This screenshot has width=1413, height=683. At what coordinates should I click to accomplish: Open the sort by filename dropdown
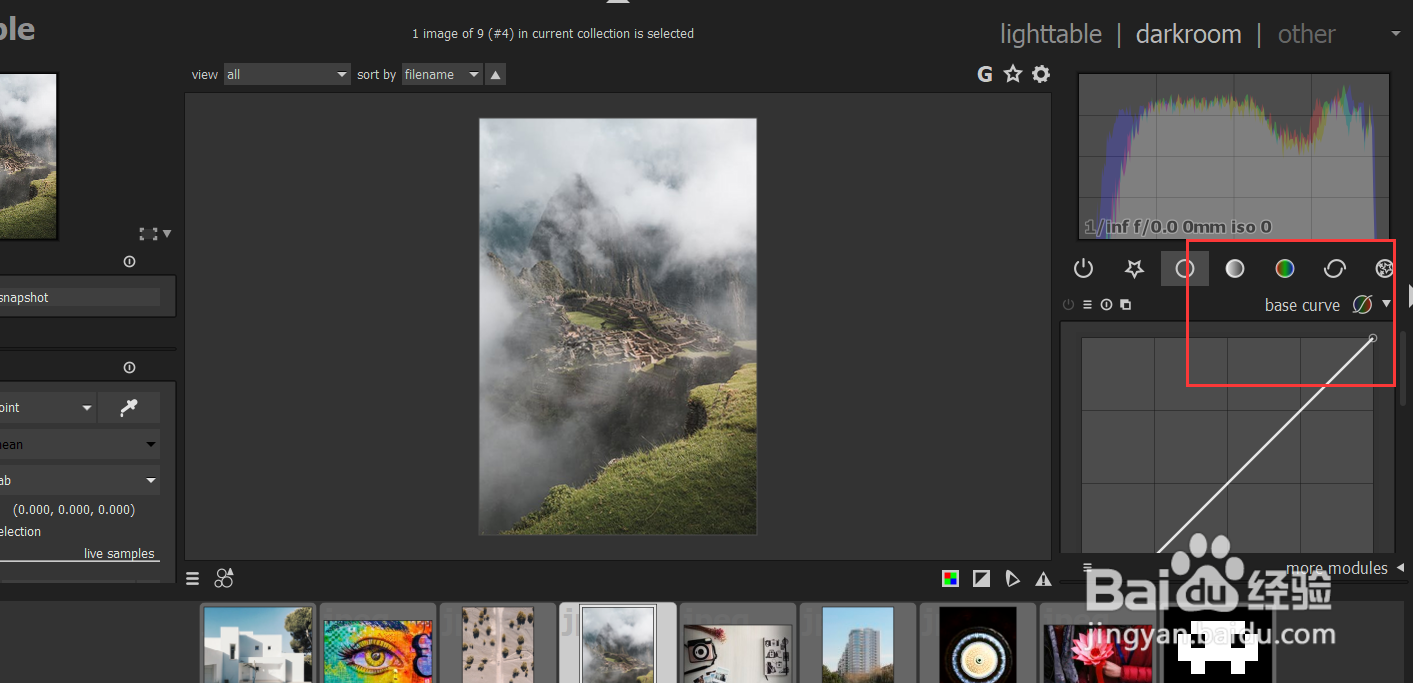tap(442, 74)
